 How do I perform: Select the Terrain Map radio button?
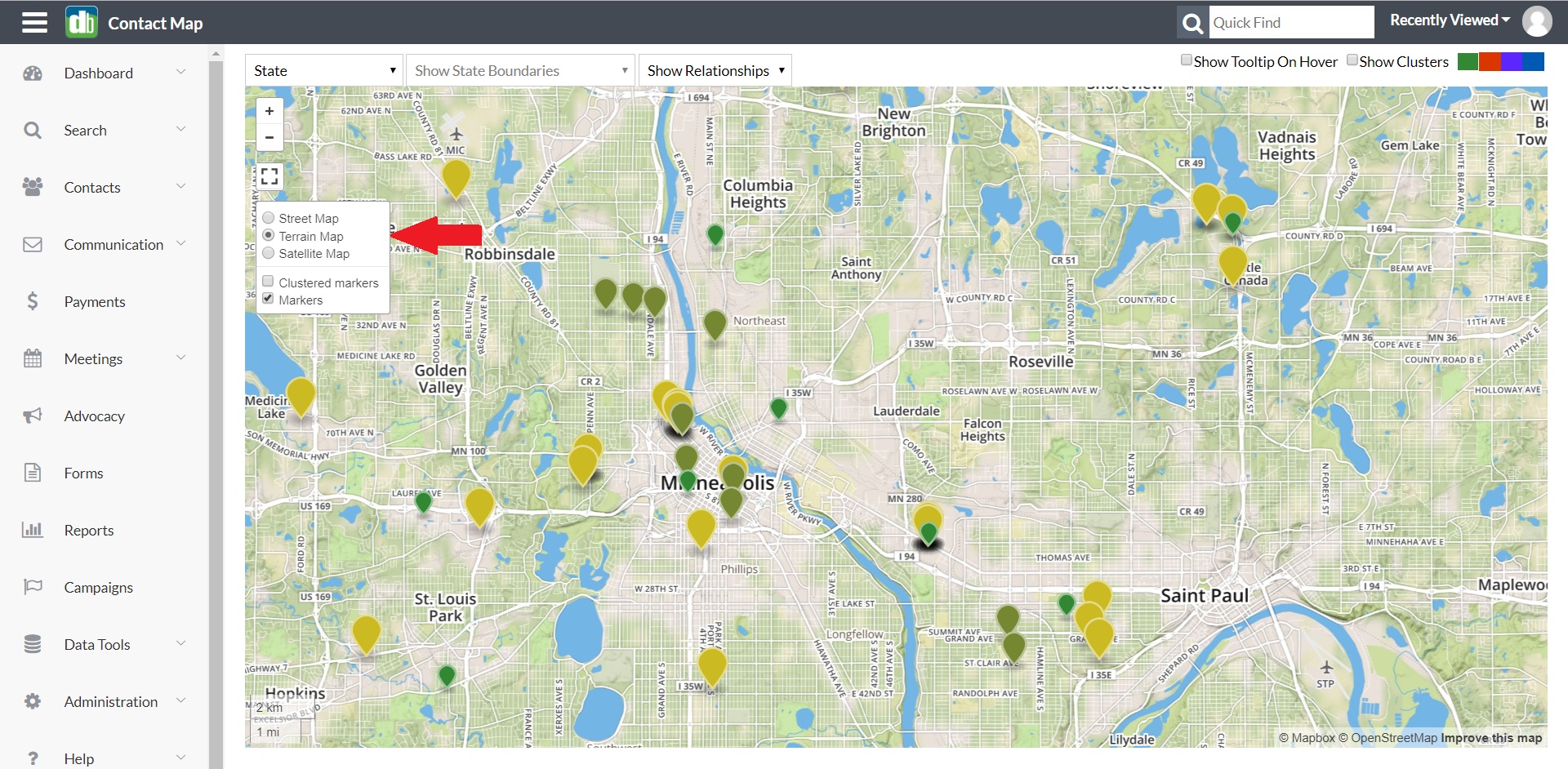[x=268, y=236]
